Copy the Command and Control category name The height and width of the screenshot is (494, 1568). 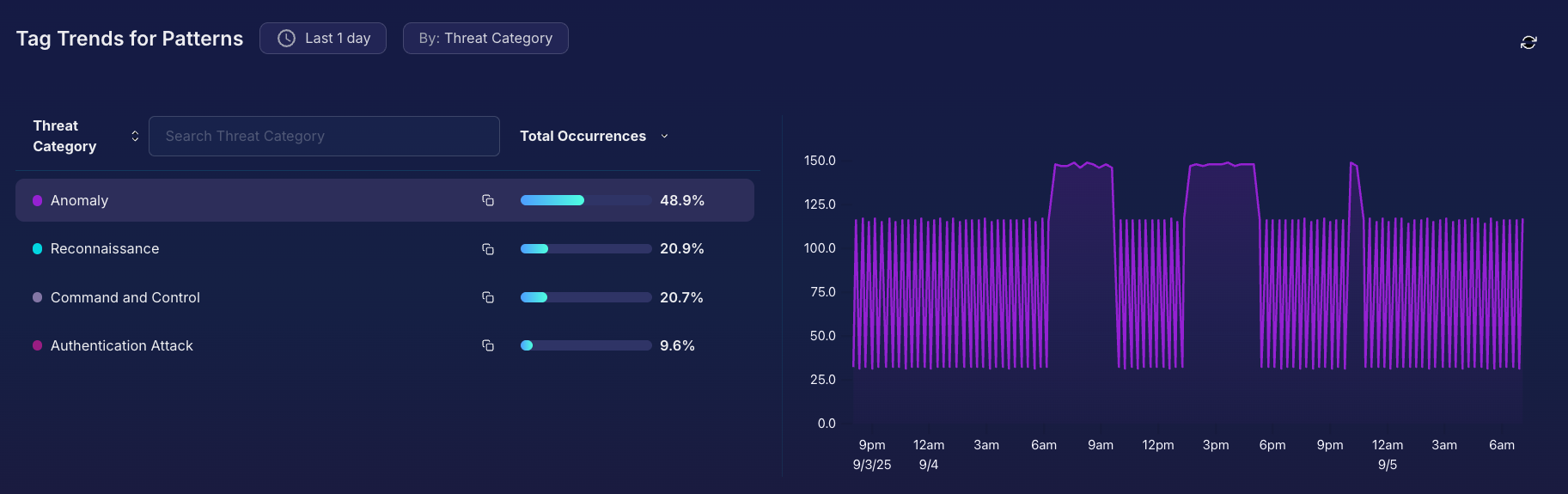[488, 297]
